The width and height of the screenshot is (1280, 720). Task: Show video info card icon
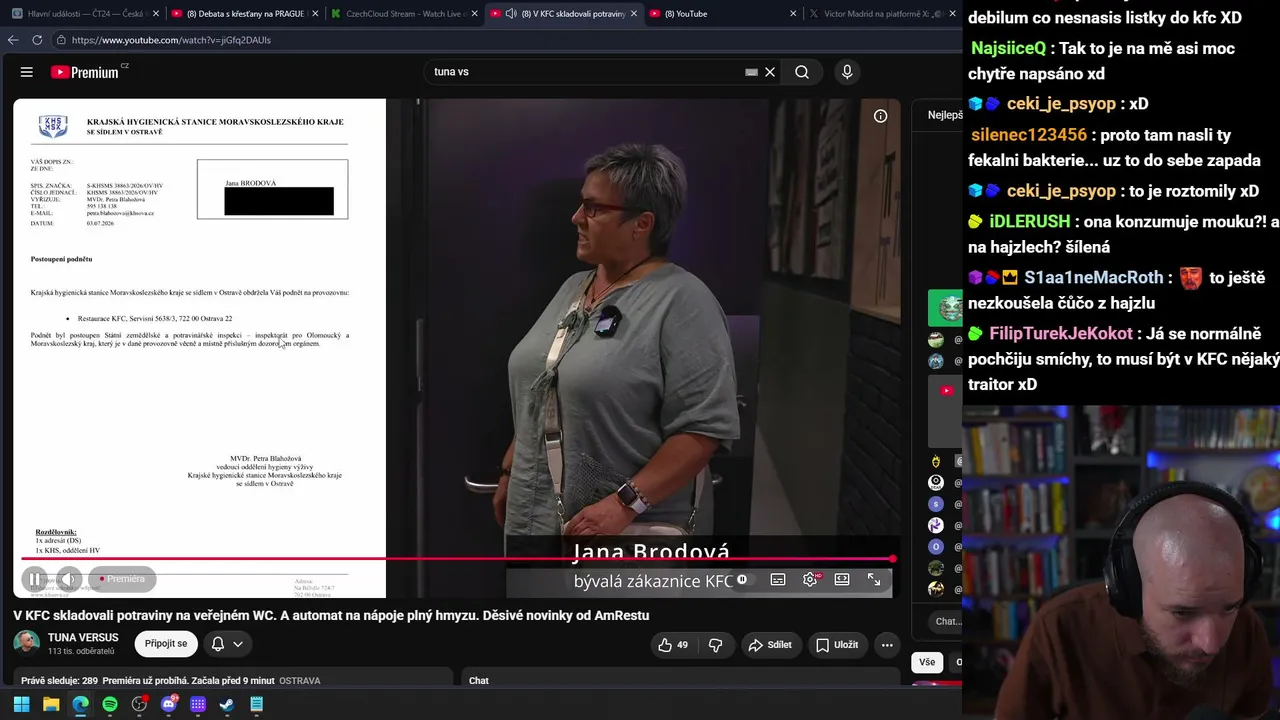click(x=880, y=116)
